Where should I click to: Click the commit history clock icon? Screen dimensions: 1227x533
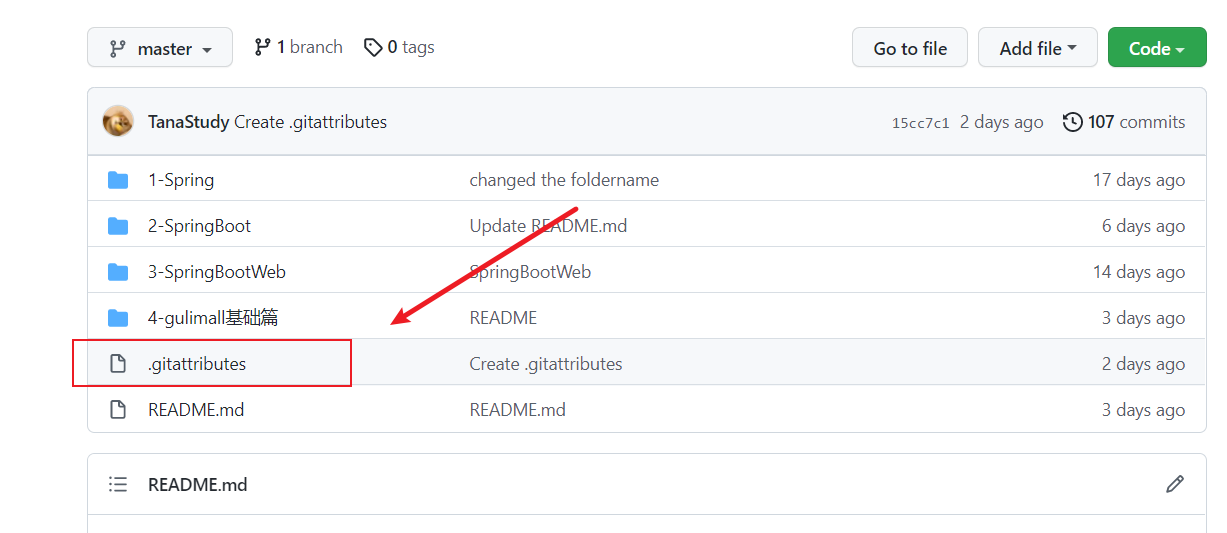[x=1073, y=122]
